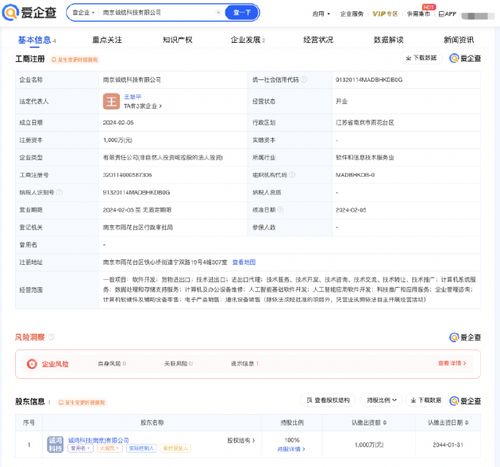500x467 pixels.
Task: Switch to the 重点关注 tab
Action: coord(107,40)
